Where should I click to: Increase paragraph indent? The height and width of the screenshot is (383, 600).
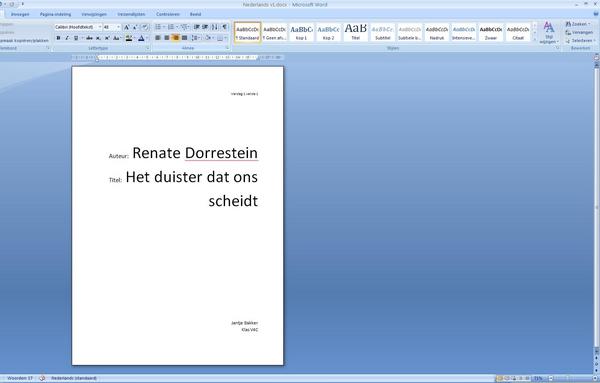click(205, 27)
